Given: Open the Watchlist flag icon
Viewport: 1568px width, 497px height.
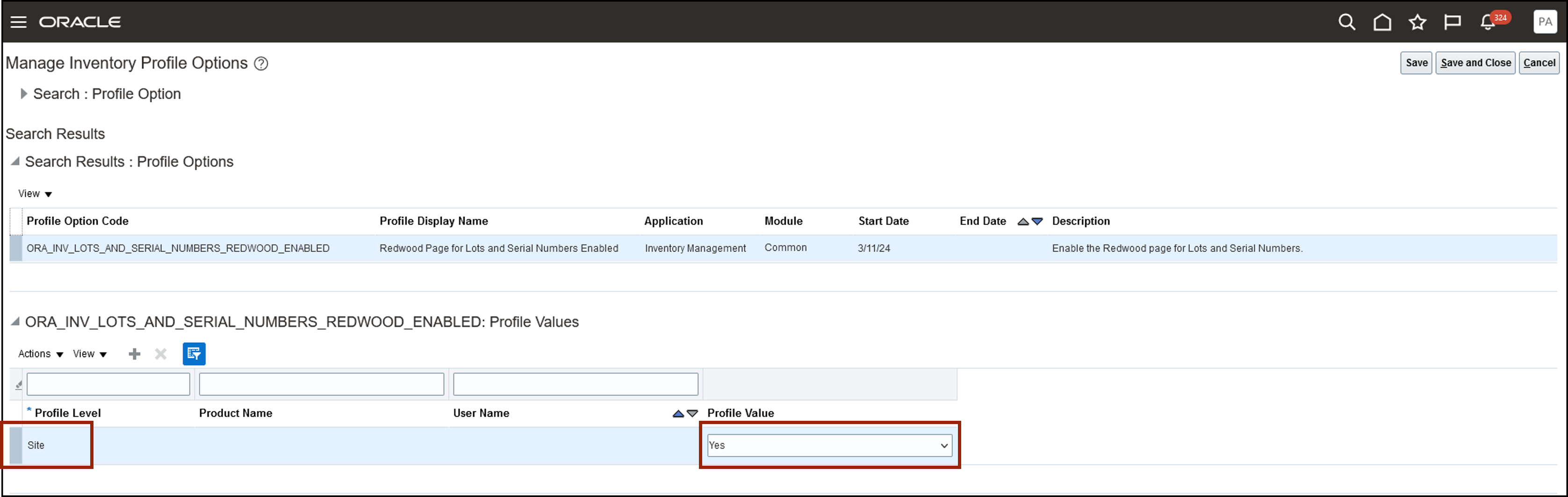Looking at the screenshot, I should pos(1453,22).
